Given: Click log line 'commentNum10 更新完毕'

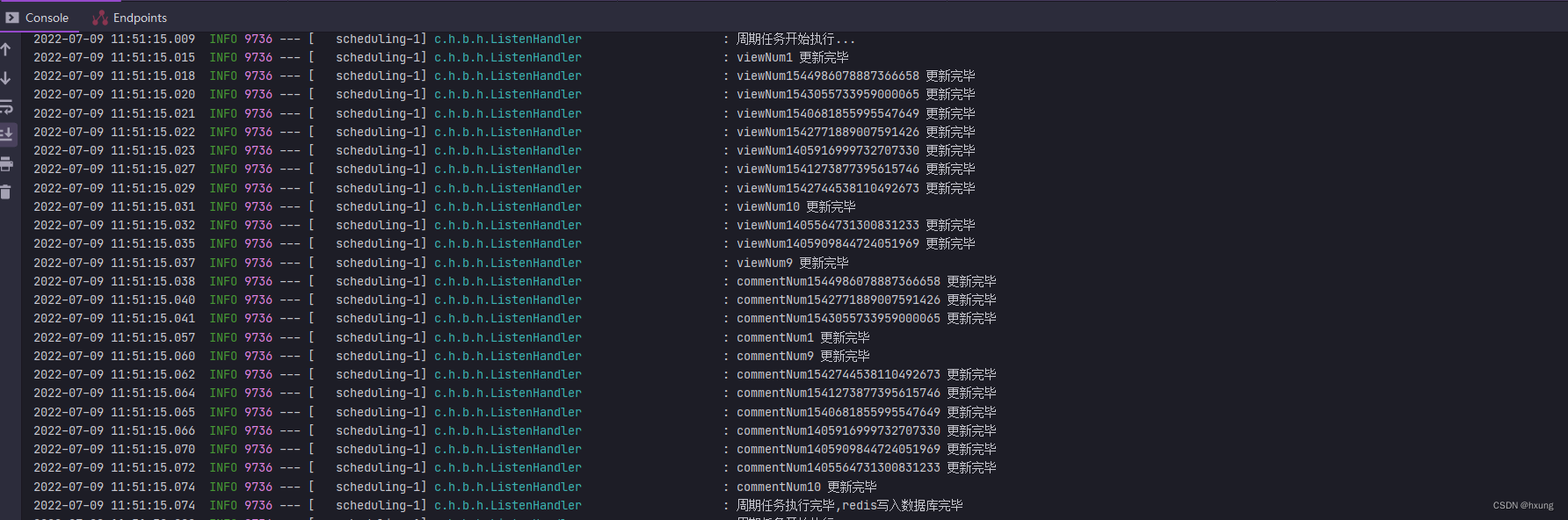Looking at the screenshot, I should [807, 487].
